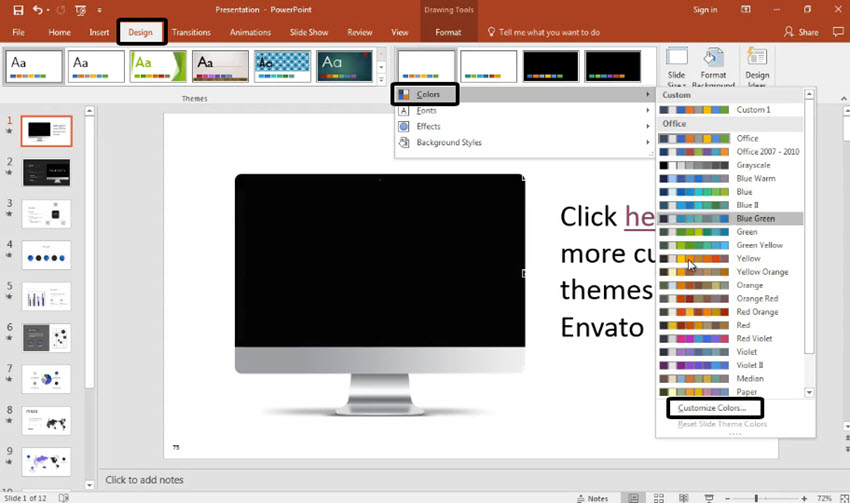This screenshot has width=850, height=503.
Task: Select slide 4 thumbnail with blue dots
Action: pos(46,255)
